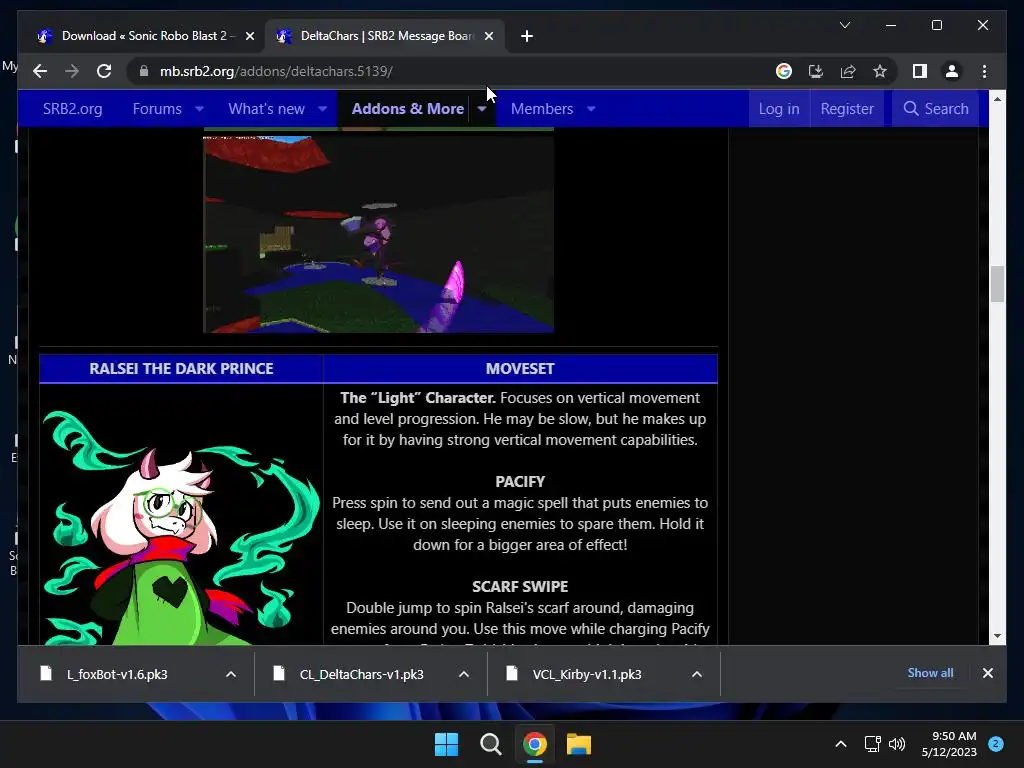Share this page icon
Image resolution: width=1024 pixels, height=768 pixels.
point(848,71)
